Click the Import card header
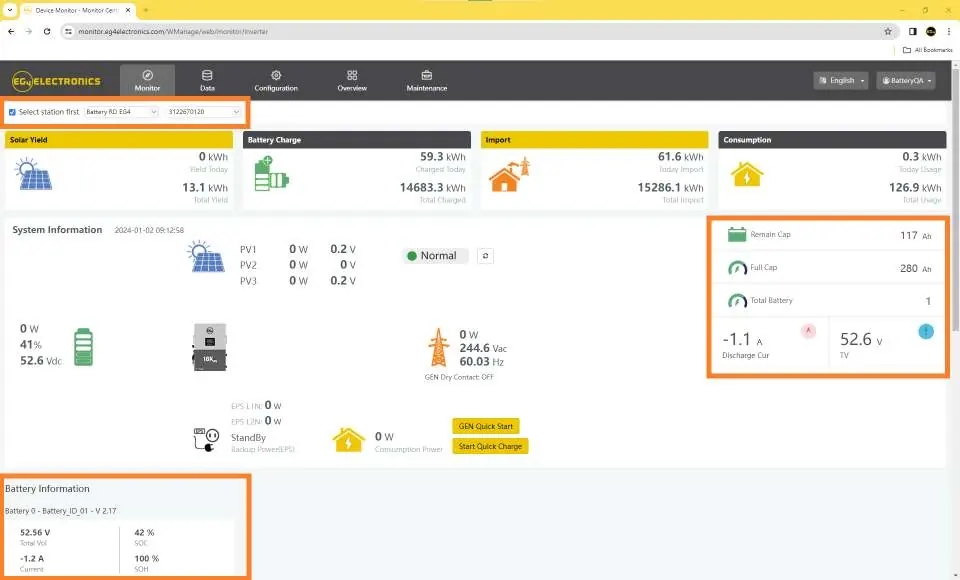 click(594, 140)
